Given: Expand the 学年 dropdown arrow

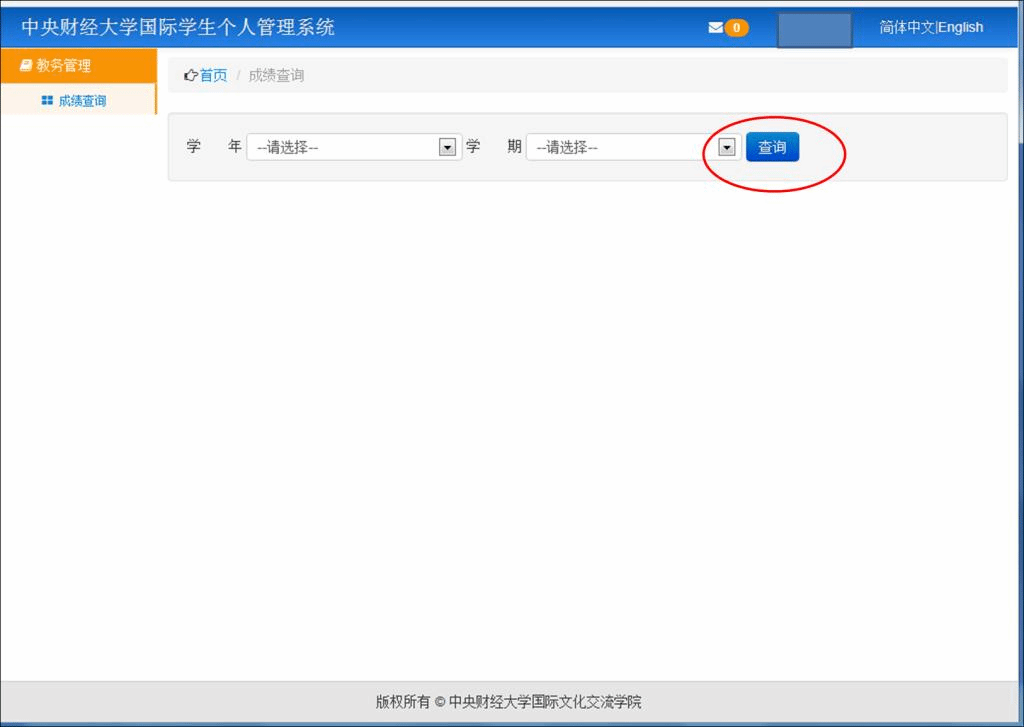Looking at the screenshot, I should (447, 148).
